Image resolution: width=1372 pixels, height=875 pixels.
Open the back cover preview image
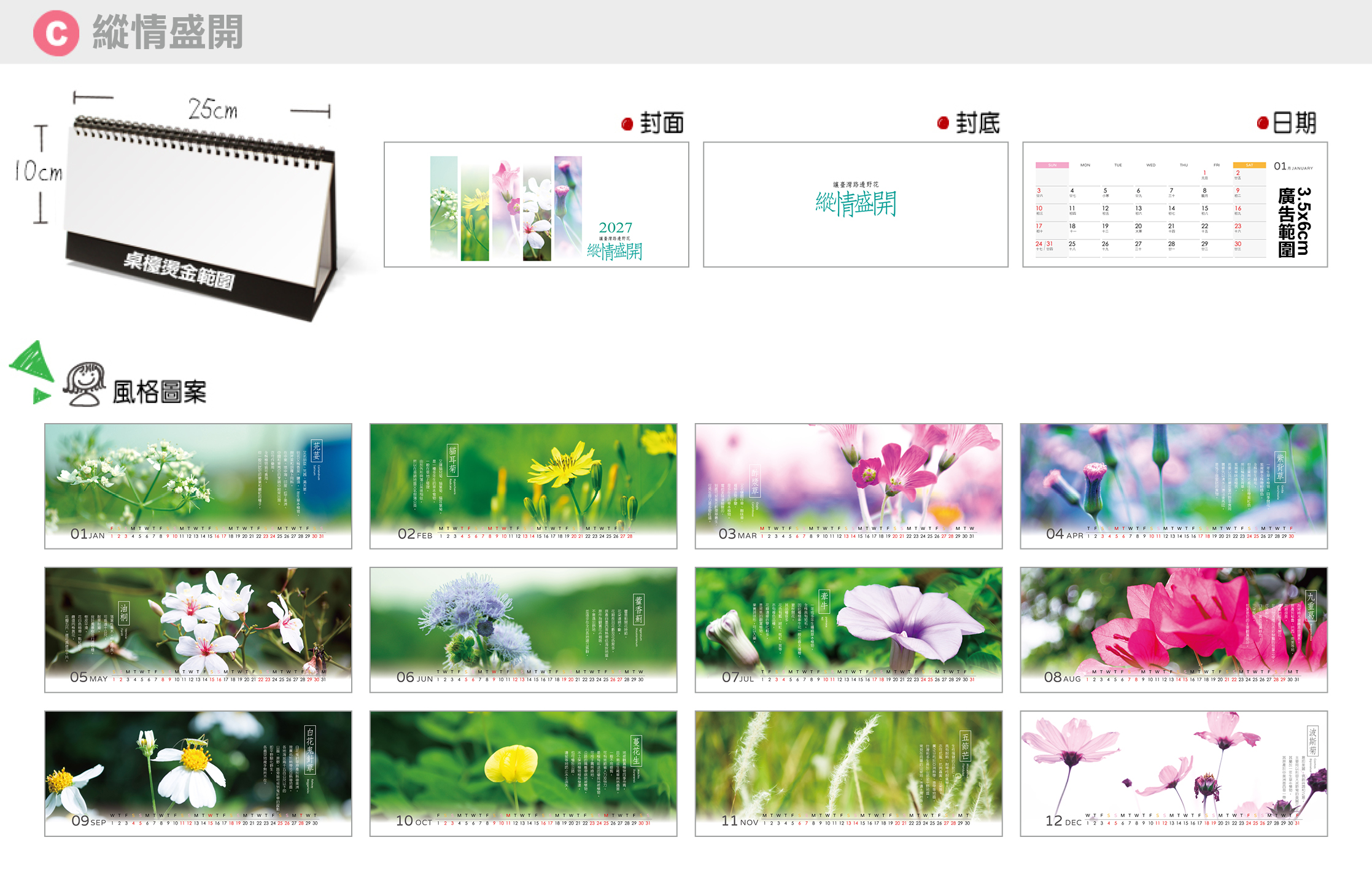[855, 204]
